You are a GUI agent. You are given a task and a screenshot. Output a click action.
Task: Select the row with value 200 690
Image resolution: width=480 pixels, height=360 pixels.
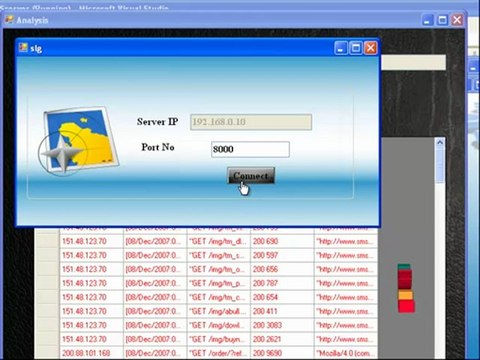[207, 241]
